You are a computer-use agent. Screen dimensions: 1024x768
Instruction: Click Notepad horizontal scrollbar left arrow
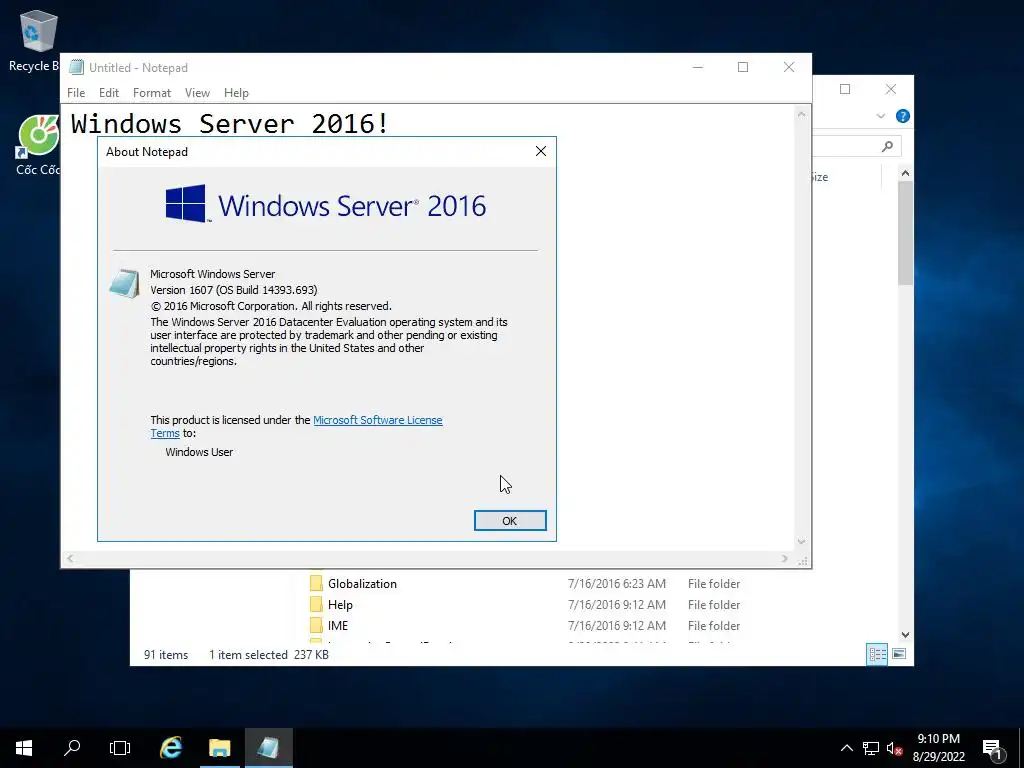[x=70, y=558]
